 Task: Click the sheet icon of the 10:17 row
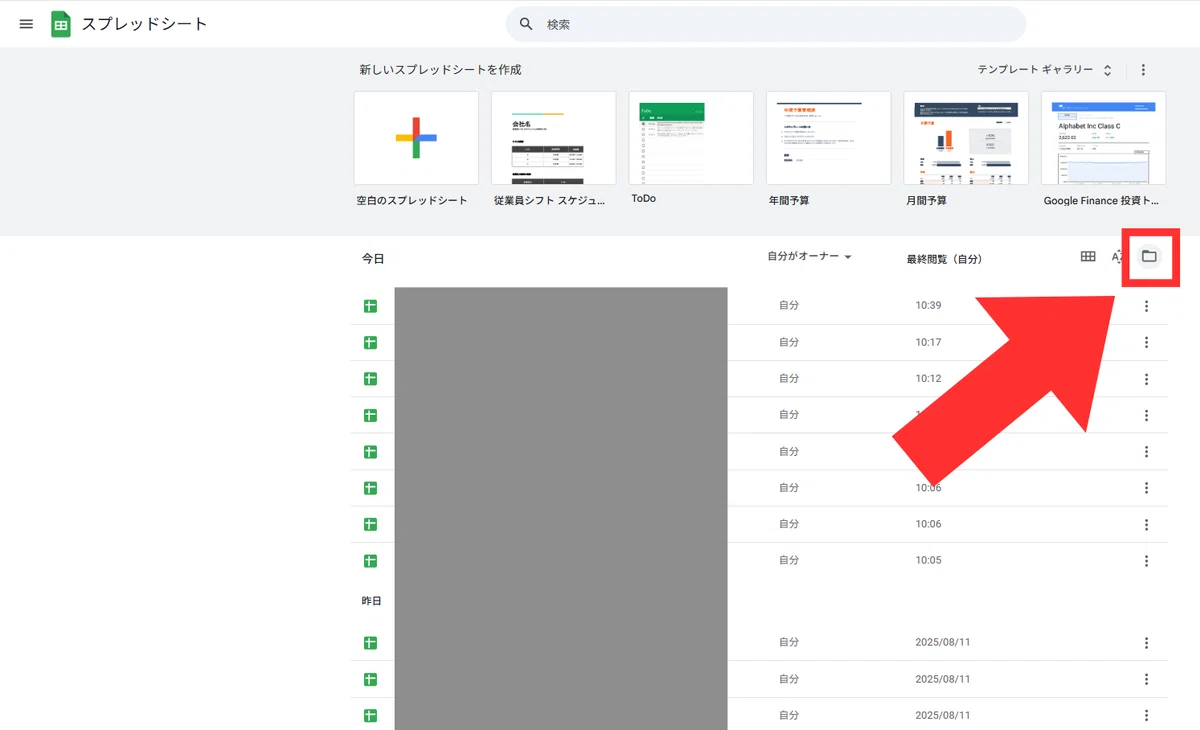coord(370,343)
